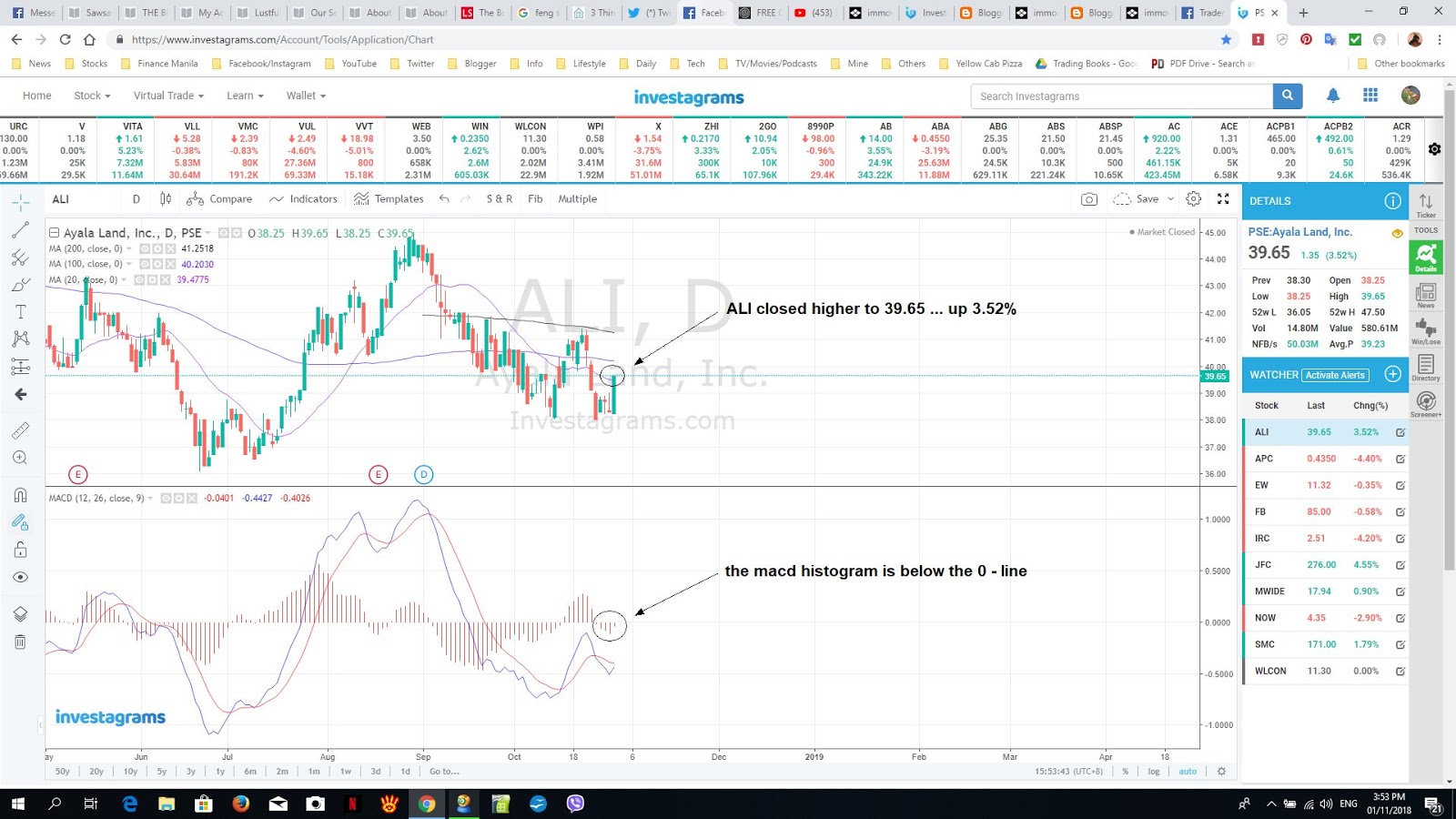
Task: Expand the Stock menu dropdown
Action: (x=92, y=96)
